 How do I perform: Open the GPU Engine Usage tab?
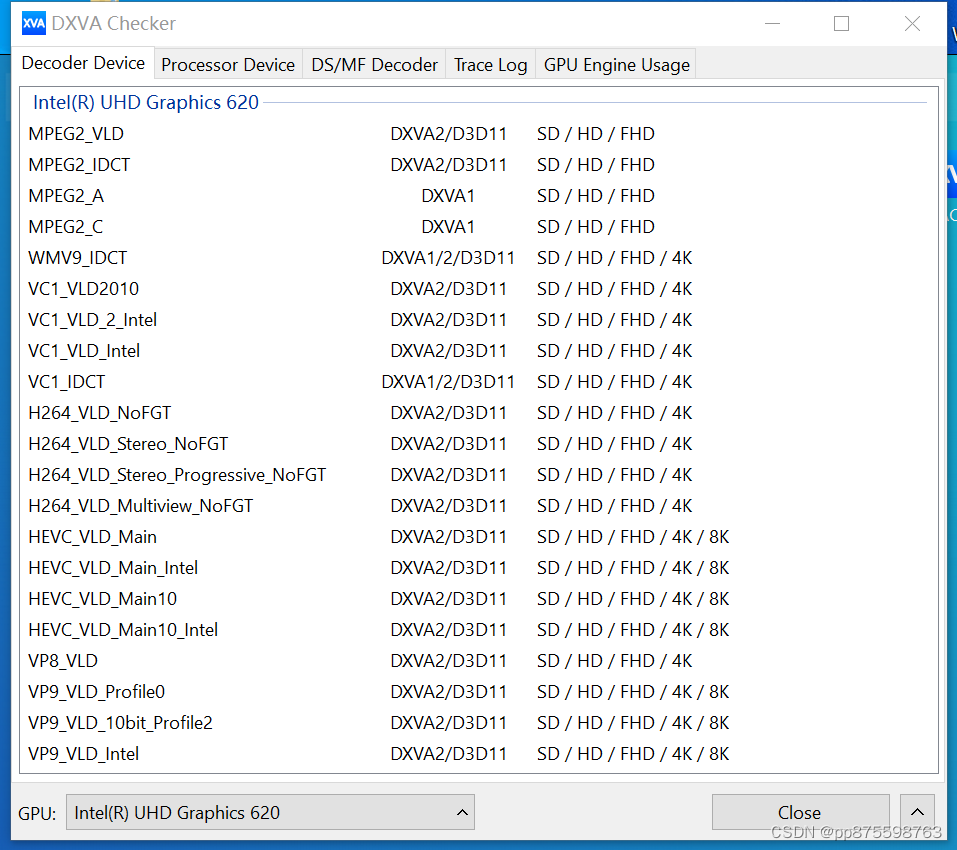(x=616, y=65)
